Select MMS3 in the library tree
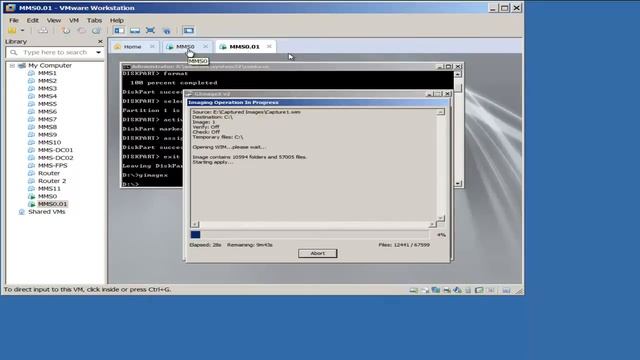Image resolution: width=640 pixels, height=360 pixels. 47,89
